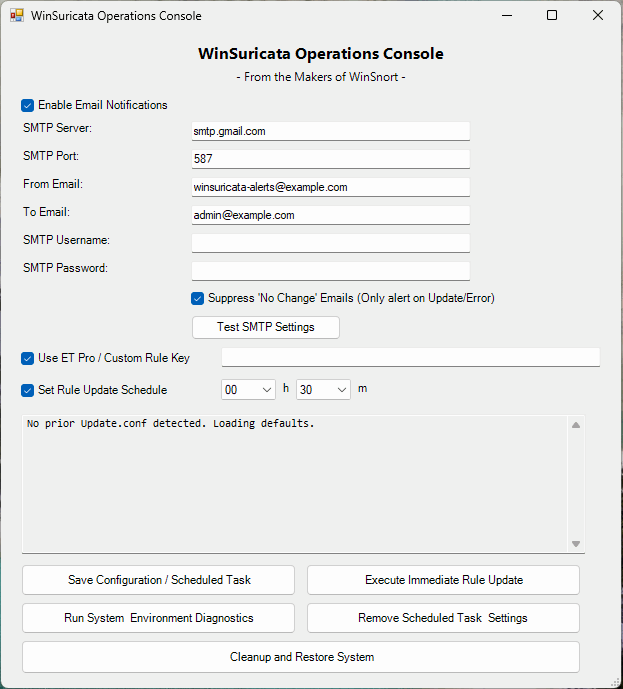Click the 'SMTP Server:' label

pyautogui.click(x=58, y=128)
